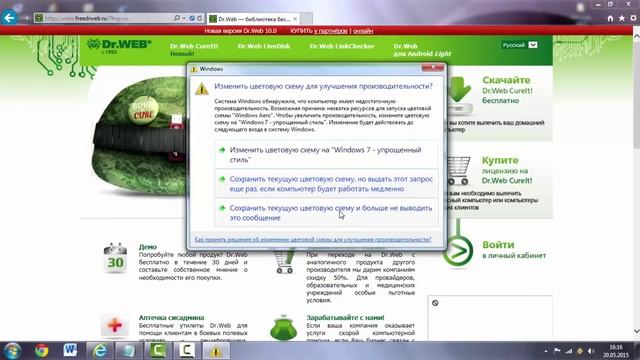Focus the address bar URL field

pyautogui.click(x=108, y=18)
